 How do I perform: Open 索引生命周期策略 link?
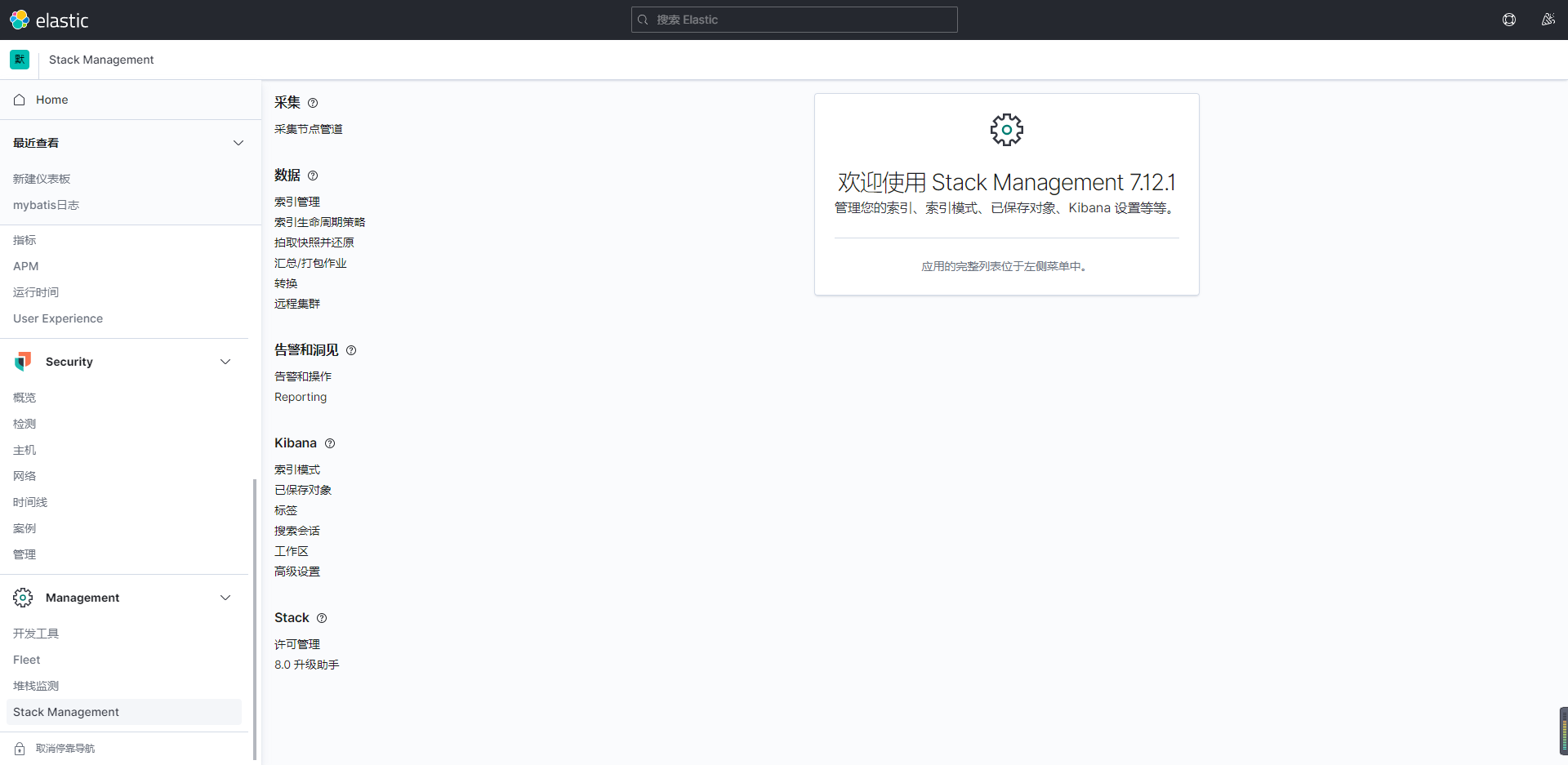point(320,222)
